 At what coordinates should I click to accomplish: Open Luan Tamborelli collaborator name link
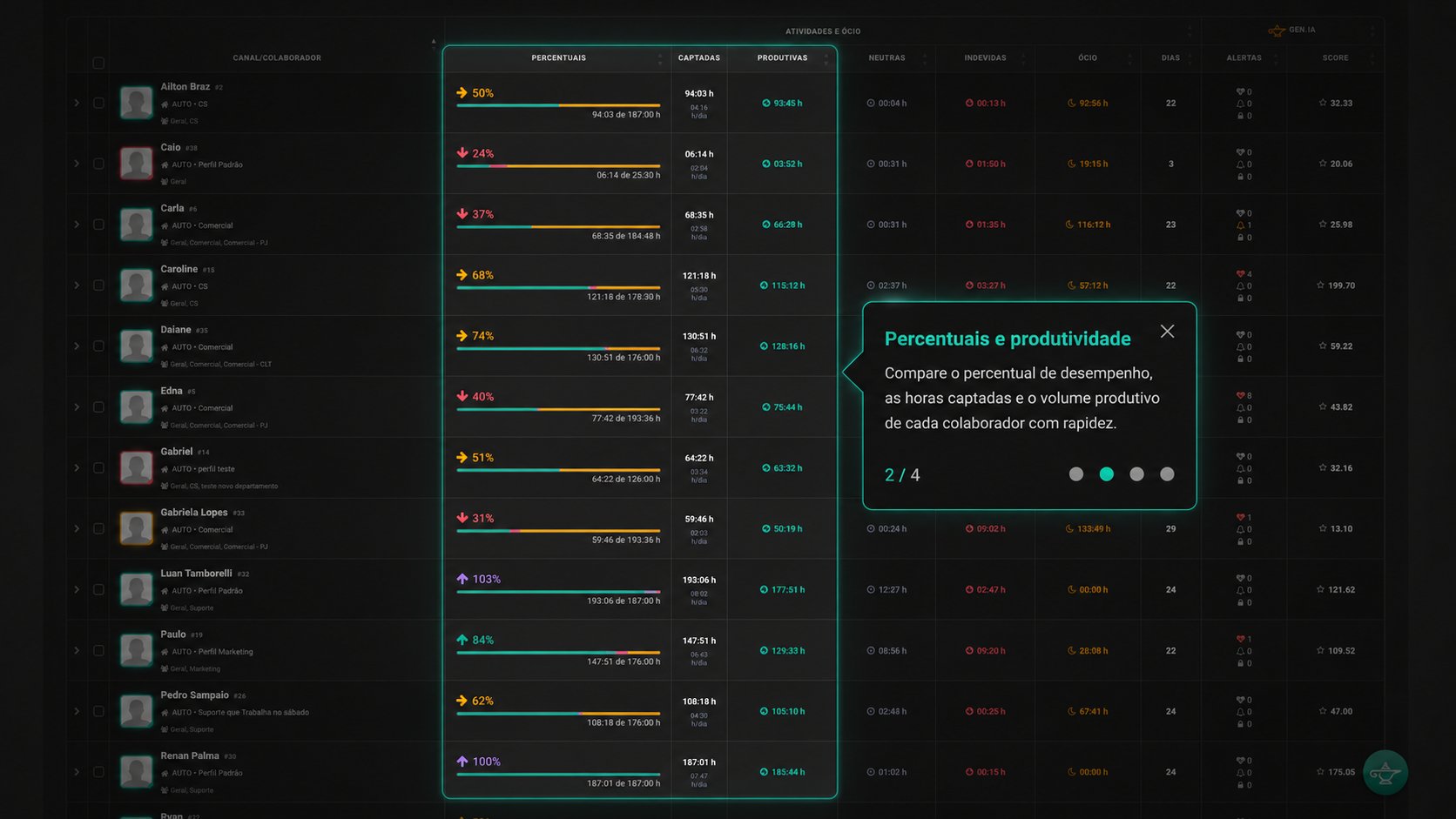point(196,574)
